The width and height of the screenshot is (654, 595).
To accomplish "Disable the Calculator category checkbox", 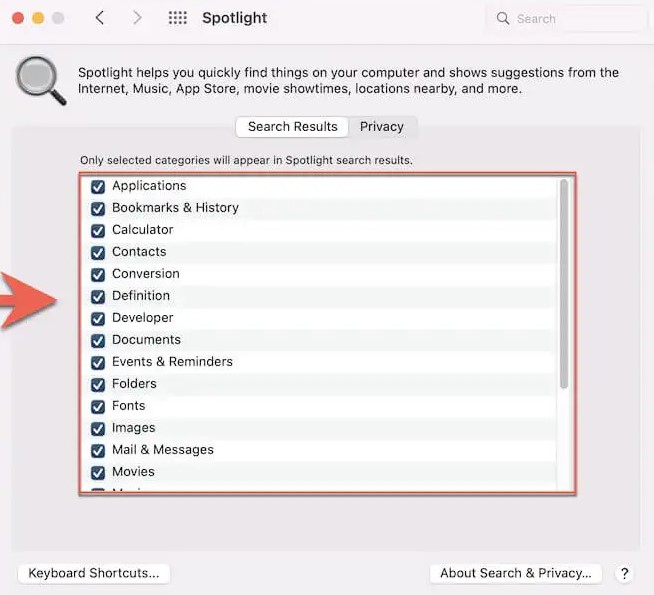I will pyautogui.click(x=98, y=230).
